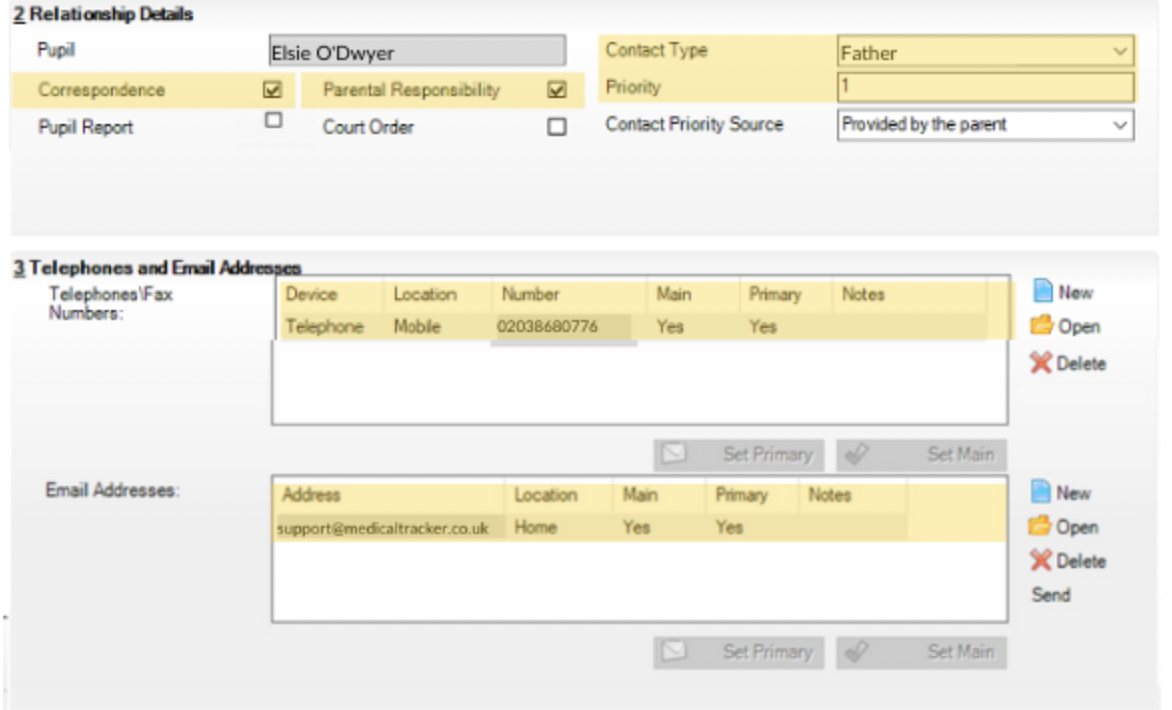Viewport: 1172px width, 710px height.
Task: Click Open folder icon beside Telephones list
Action: point(1043,326)
